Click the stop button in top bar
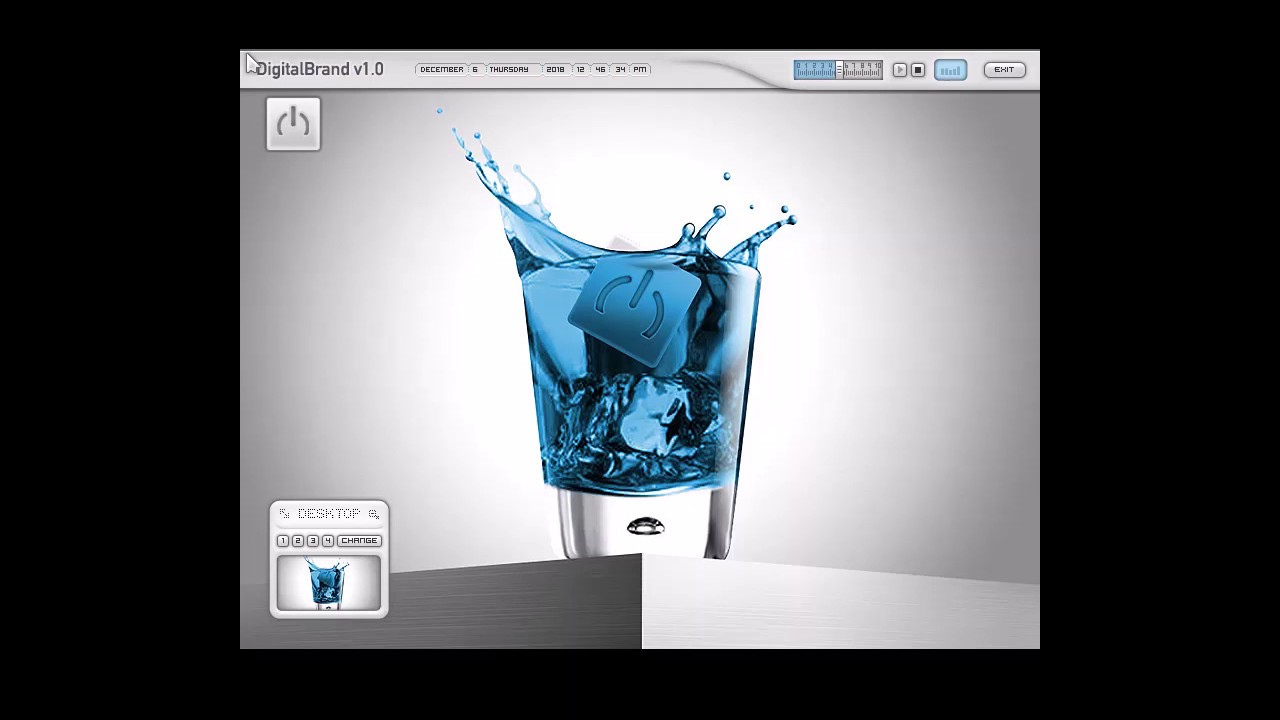The height and width of the screenshot is (720, 1280). tap(918, 70)
